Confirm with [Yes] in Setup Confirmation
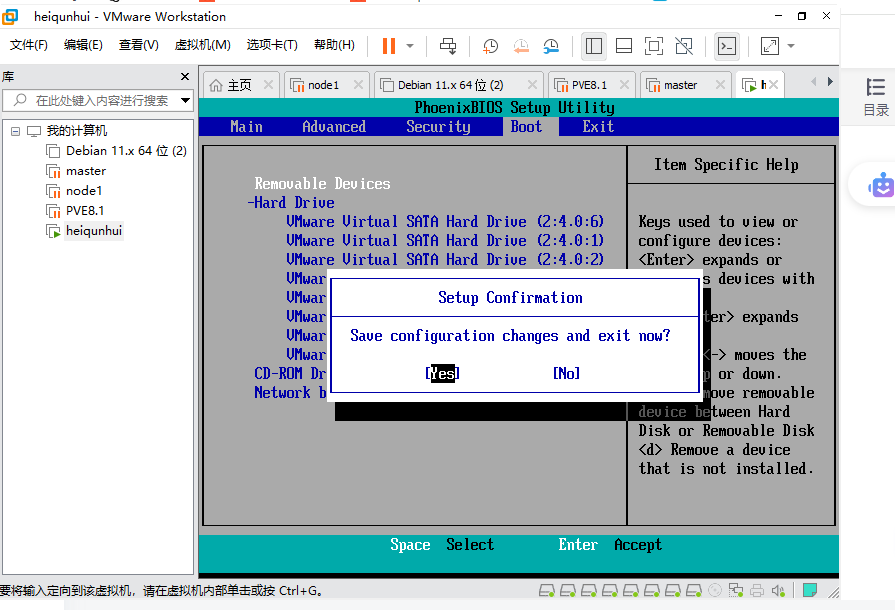 click(442, 373)
